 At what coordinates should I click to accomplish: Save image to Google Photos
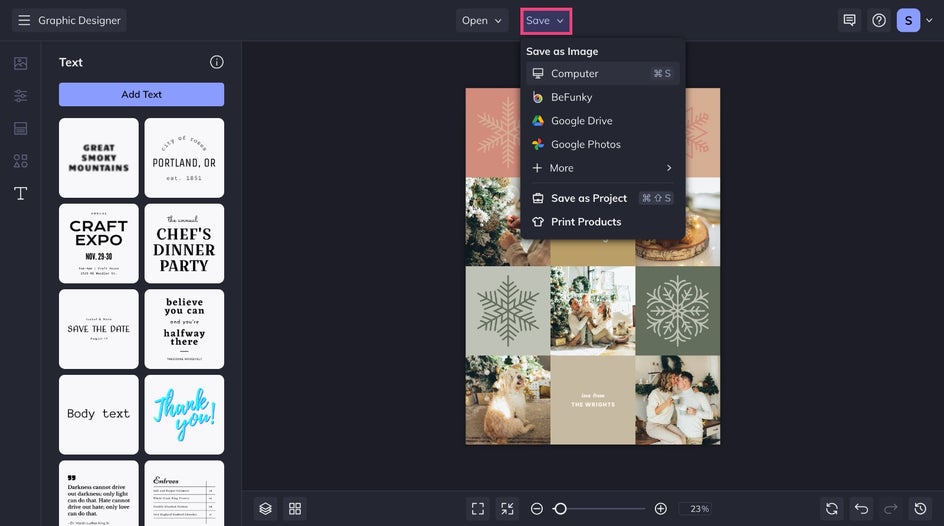point(603,144)
